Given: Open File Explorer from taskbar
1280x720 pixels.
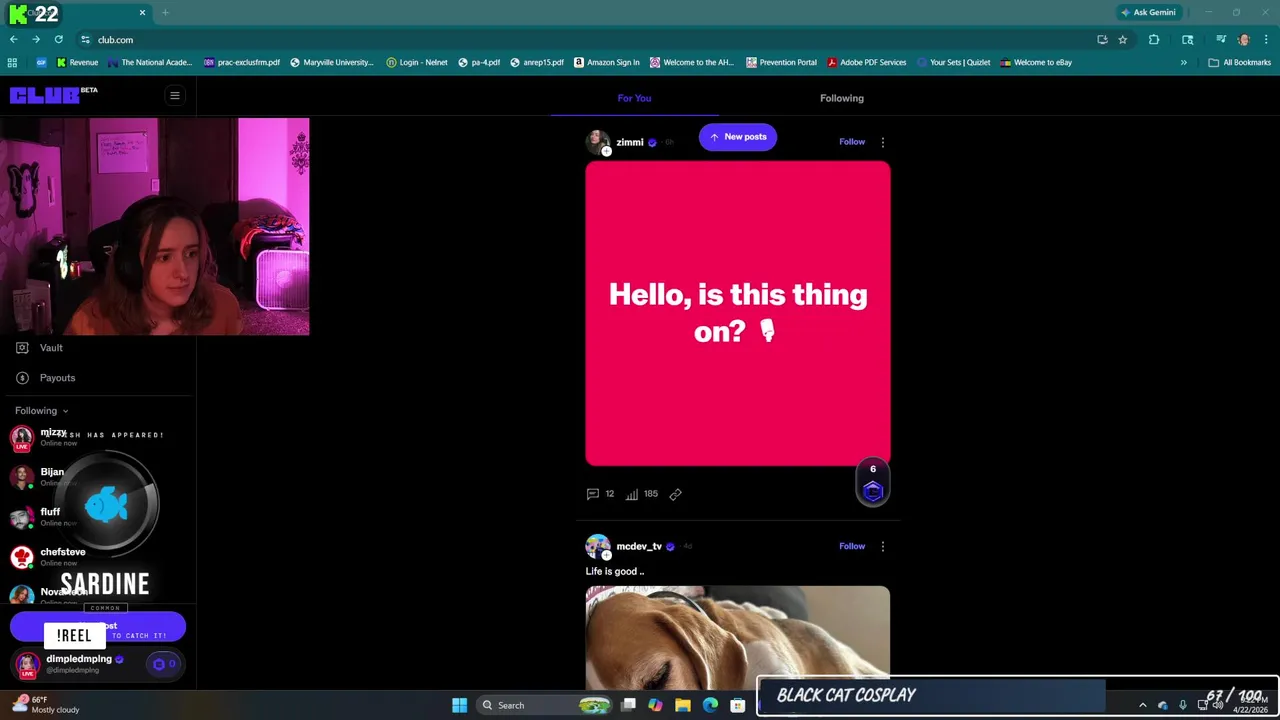Looking at the screenshot, I should pyautogui.click(x=683, y=705).
